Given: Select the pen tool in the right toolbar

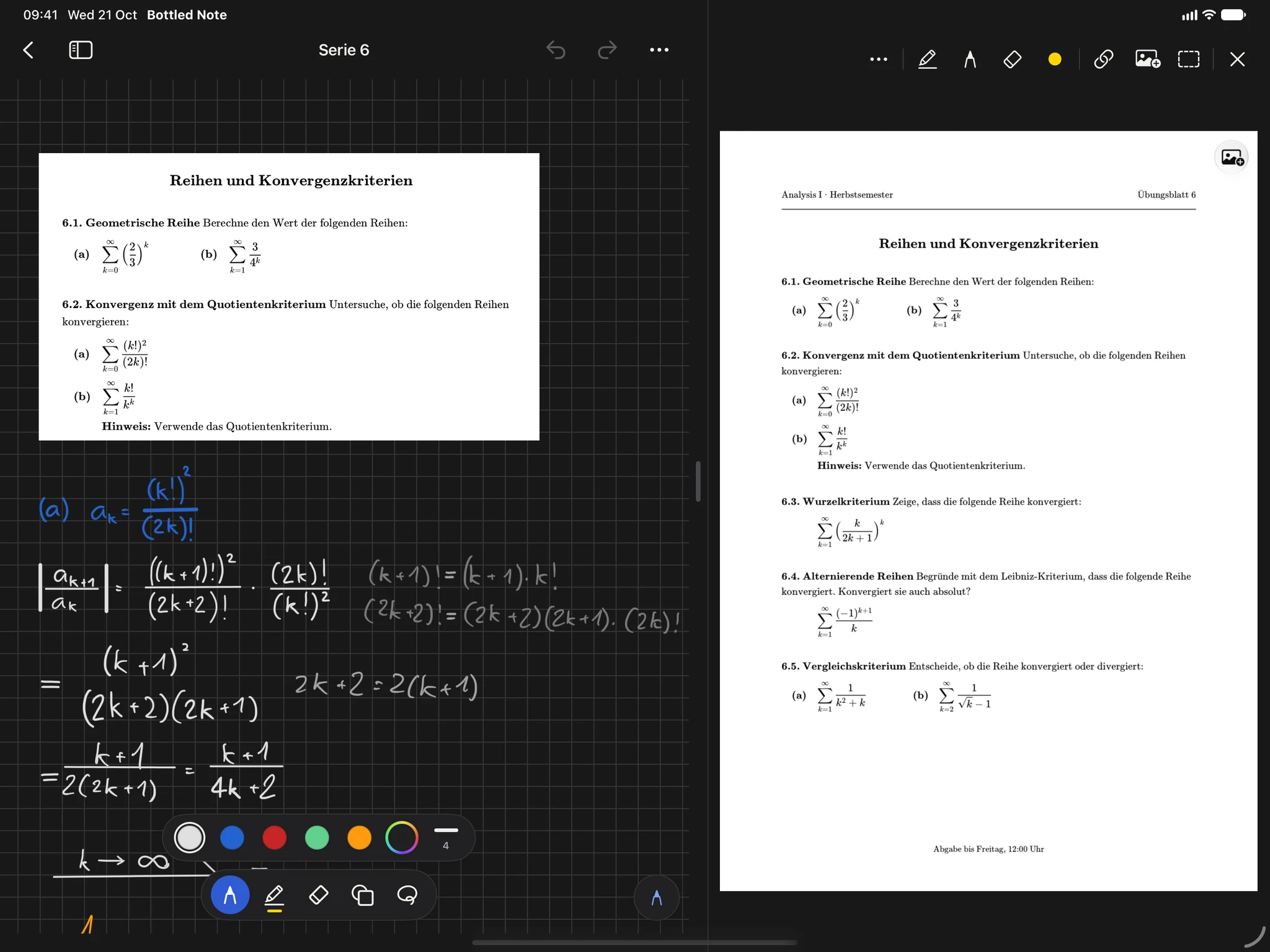Looking at the screenshot, I should click(x=970, y=59).
